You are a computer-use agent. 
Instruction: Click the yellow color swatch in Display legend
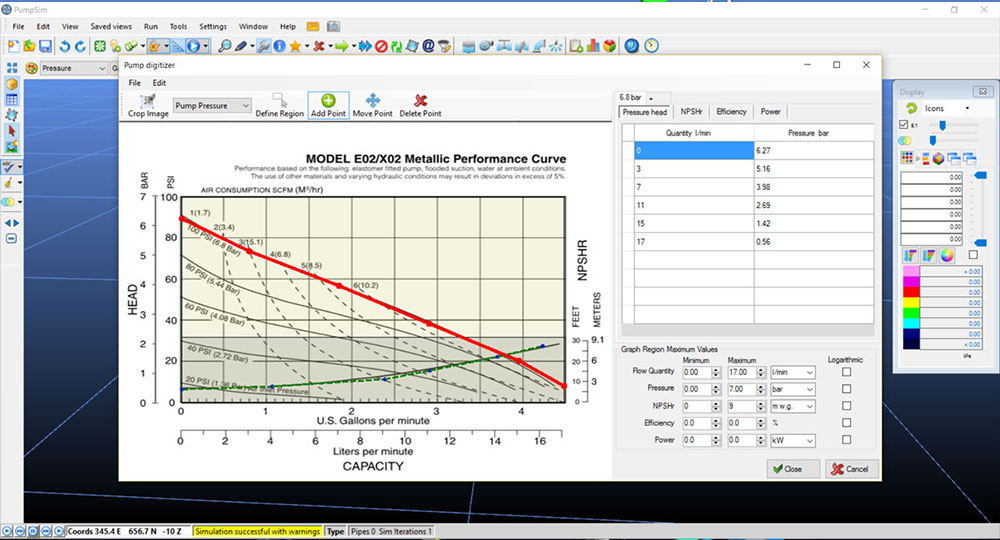(x=911, y=302)
